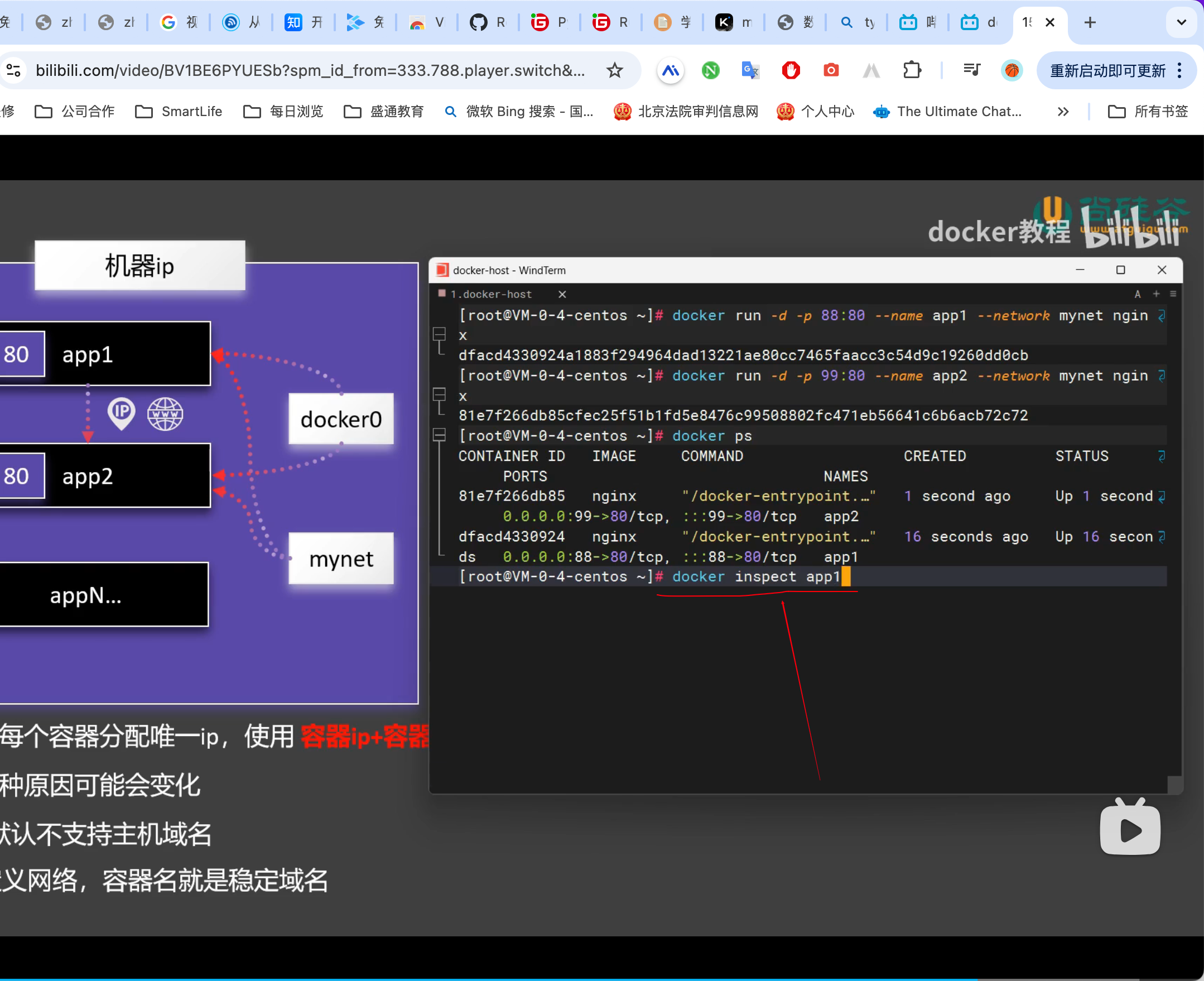Viewport: 1204px width, 981px height.
Task: Open a new browser tab
Action: click(x=1090, y=23)
